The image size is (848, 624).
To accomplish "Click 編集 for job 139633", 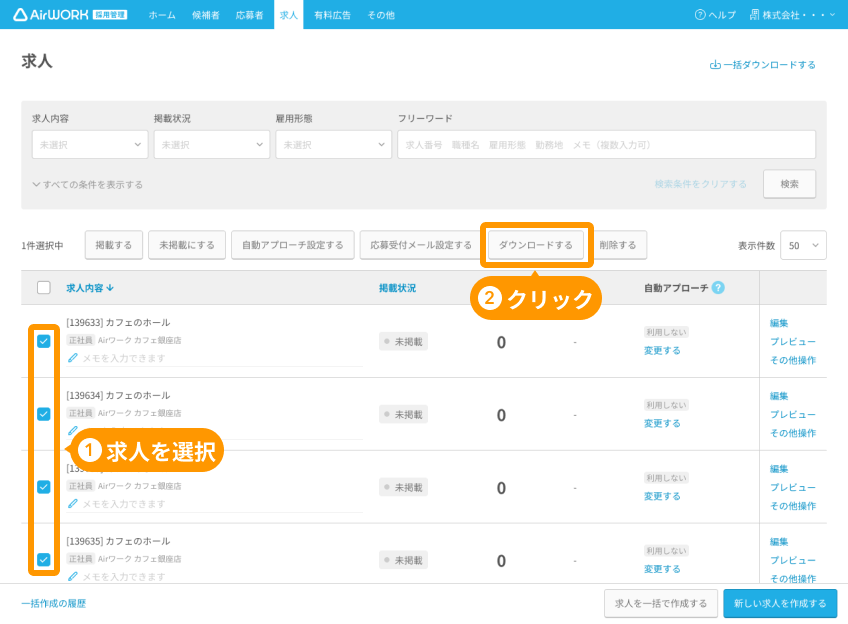I will [x=779, y=323].
